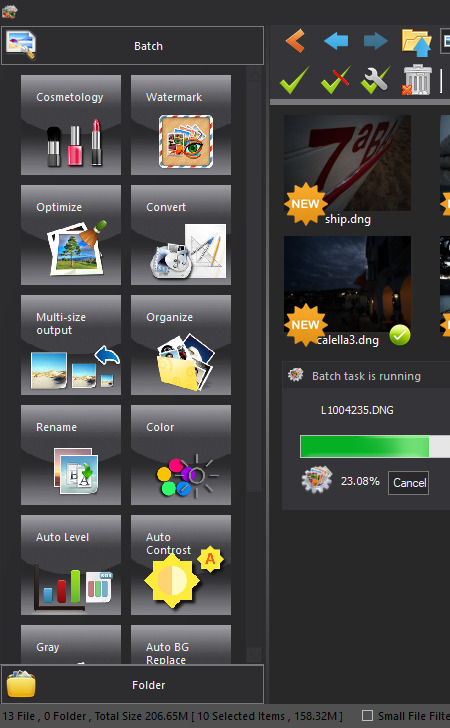
Task: Open the Optimize batch tool
Action: coord(71,235)
